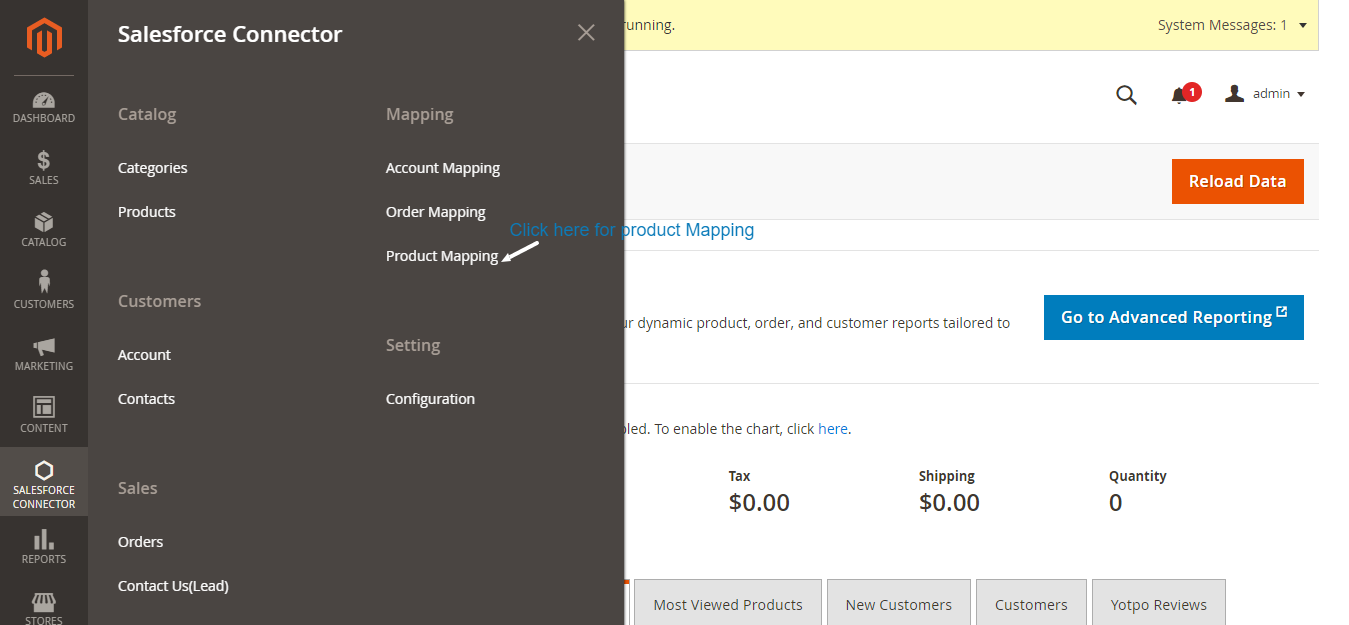
Task: Close the Salesforce Connector menu panel
Action: 586,32
